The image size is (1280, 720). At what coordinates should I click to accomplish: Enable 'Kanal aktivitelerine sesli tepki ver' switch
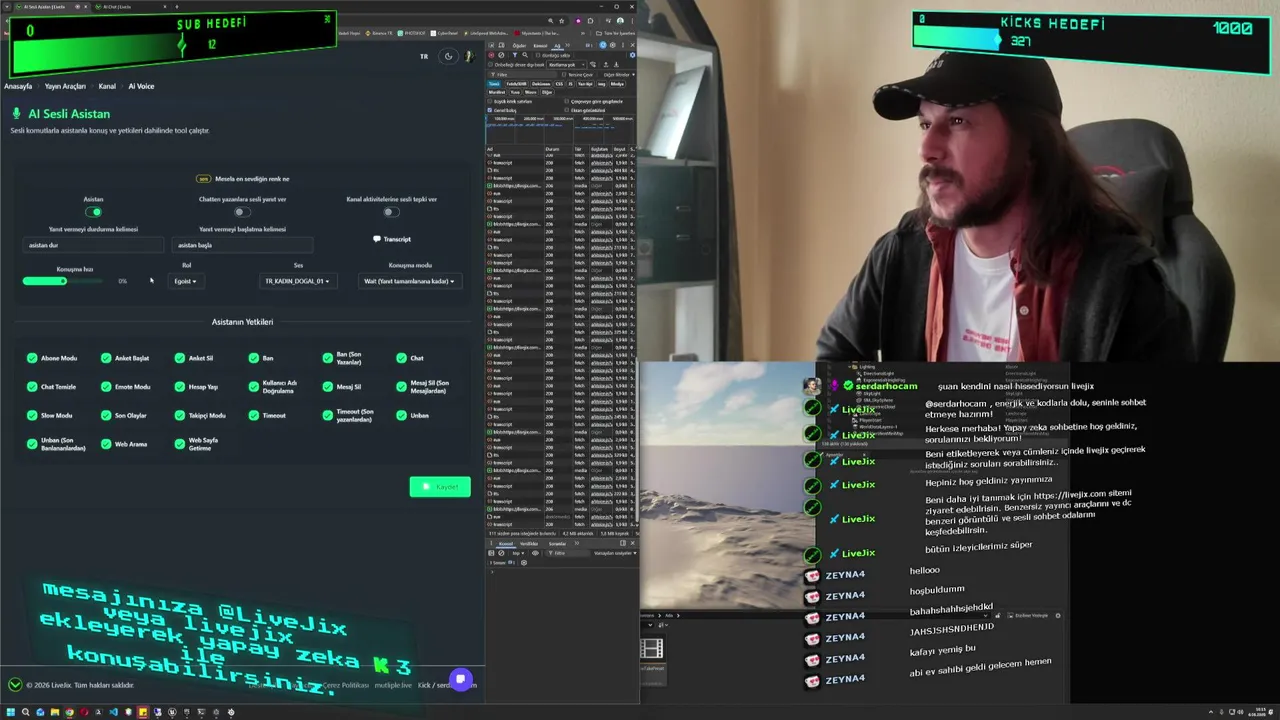tap(390, 212)
